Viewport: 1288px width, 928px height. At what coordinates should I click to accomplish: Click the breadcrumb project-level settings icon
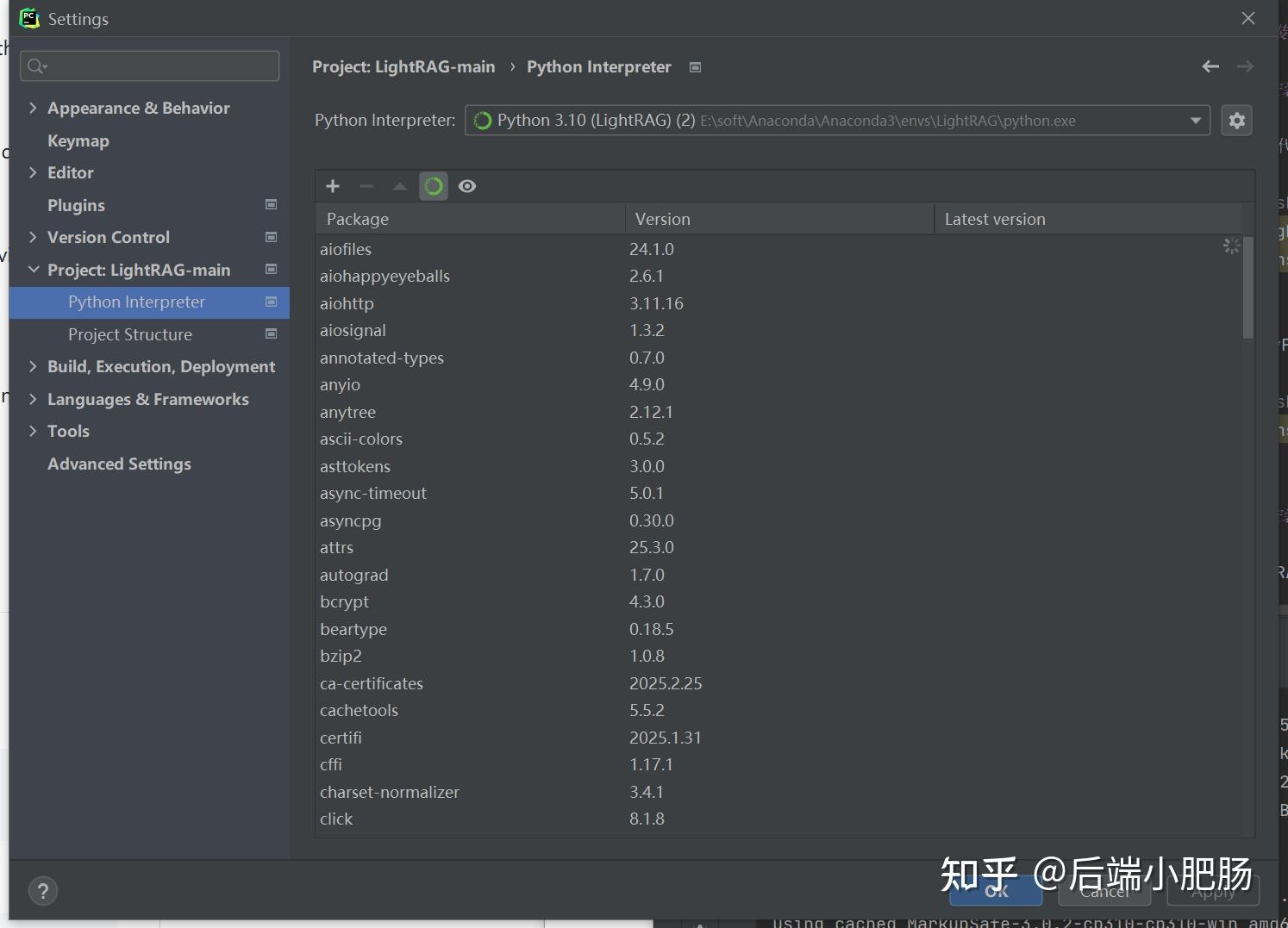(696, 67)
